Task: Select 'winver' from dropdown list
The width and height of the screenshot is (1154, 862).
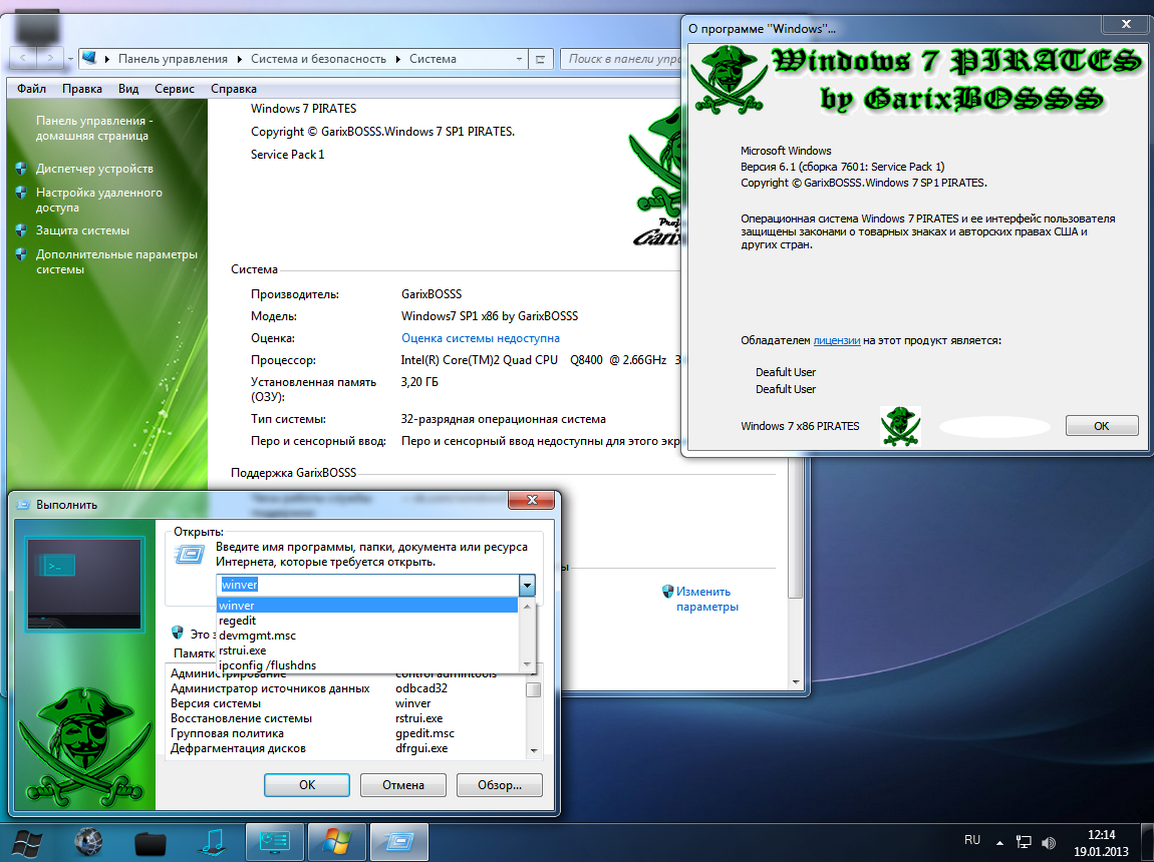Action: 367,605
